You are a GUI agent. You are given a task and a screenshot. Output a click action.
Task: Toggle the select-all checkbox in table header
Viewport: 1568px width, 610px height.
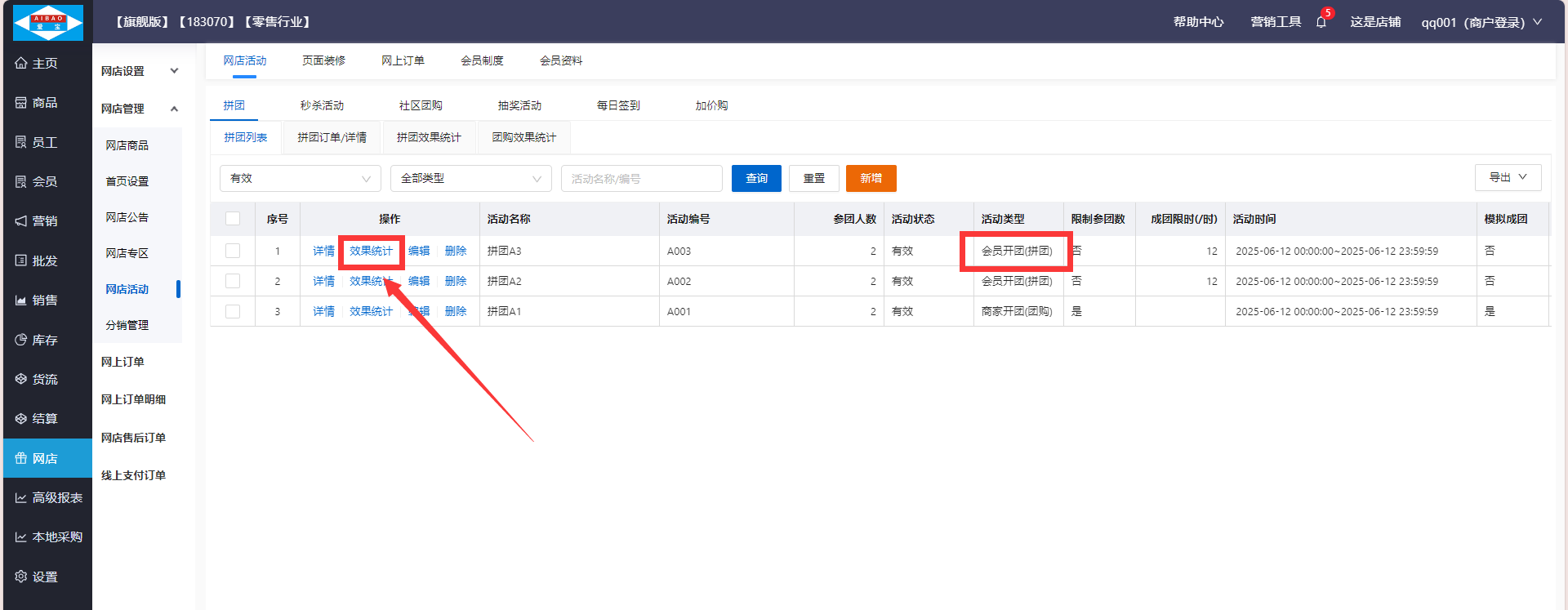pos(233,219)
